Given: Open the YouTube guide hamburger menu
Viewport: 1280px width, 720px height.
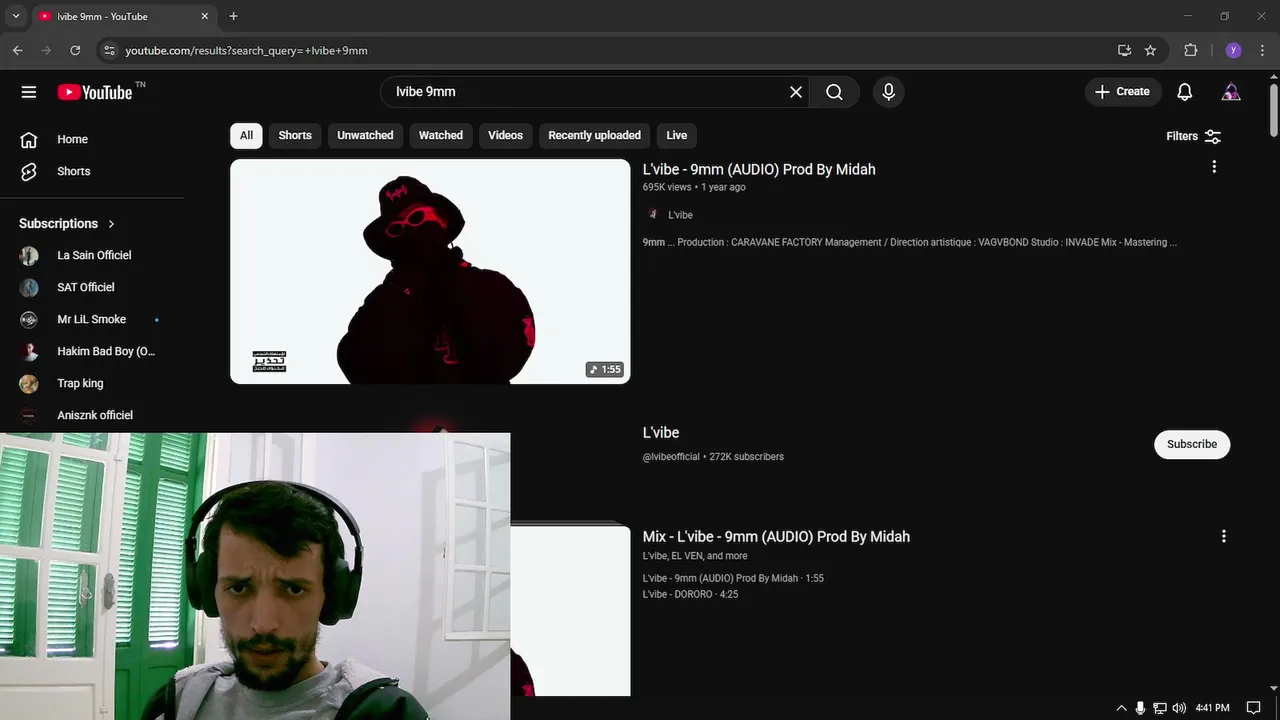Looking at the screenshot, I should [28, 92].
